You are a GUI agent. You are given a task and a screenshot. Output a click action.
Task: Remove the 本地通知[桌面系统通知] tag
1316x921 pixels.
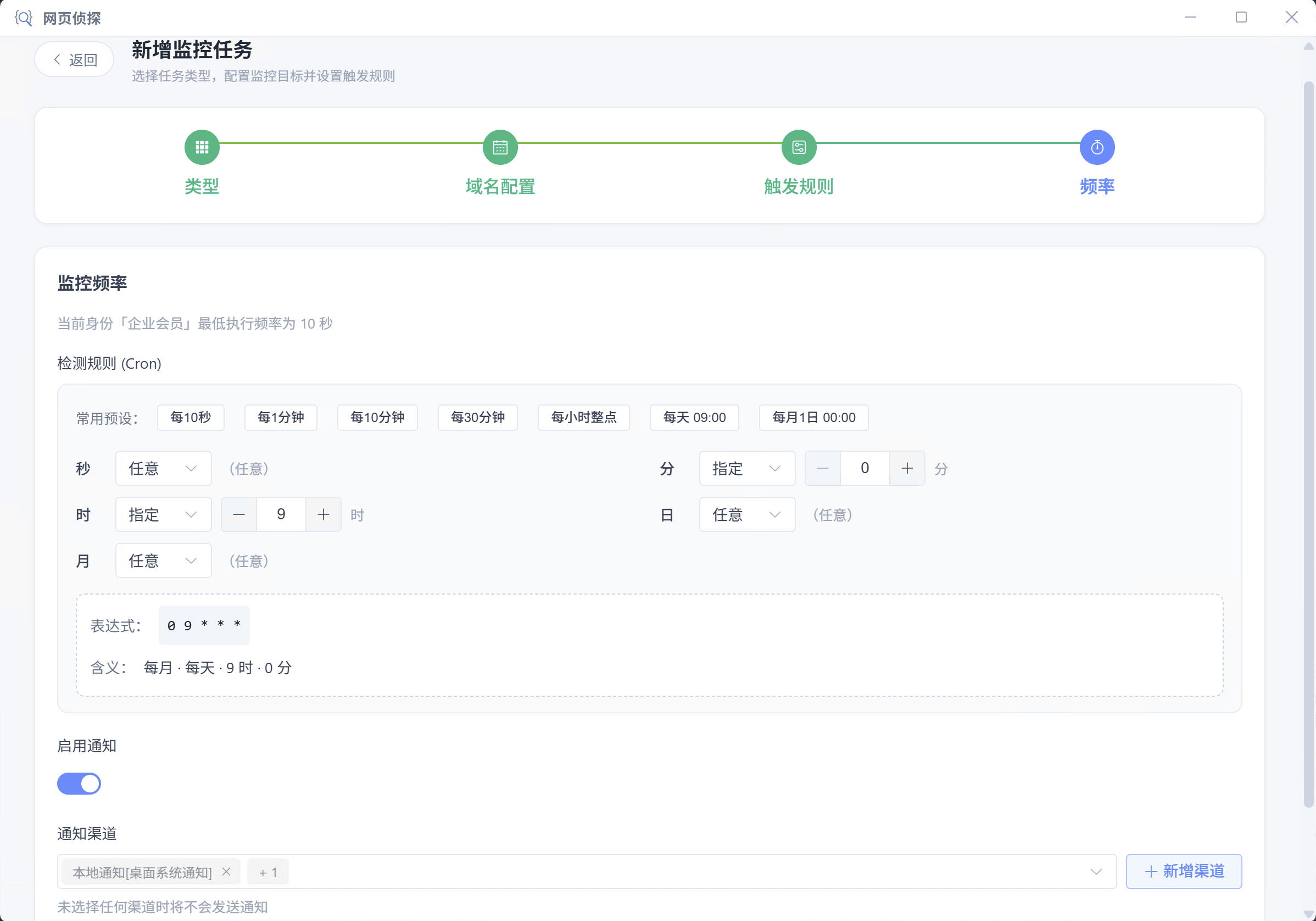(x=226, y=872)
